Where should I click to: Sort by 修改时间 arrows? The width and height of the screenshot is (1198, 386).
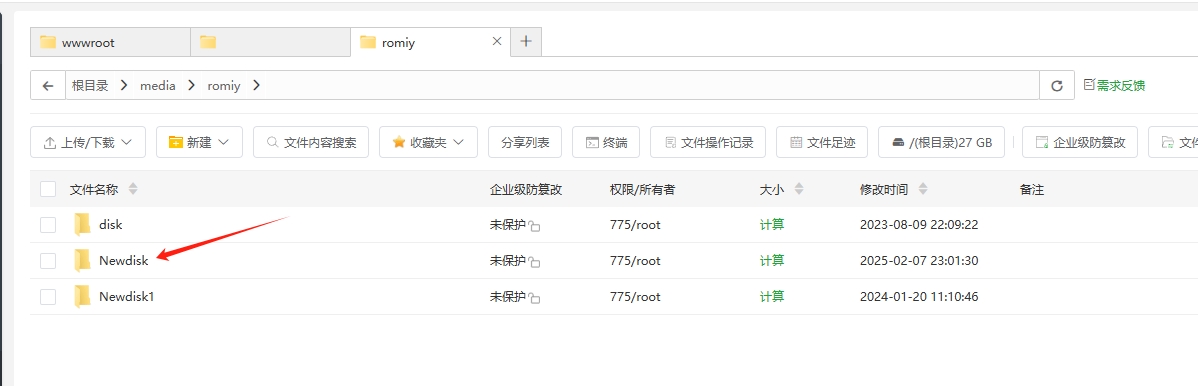tap(922, 189)
